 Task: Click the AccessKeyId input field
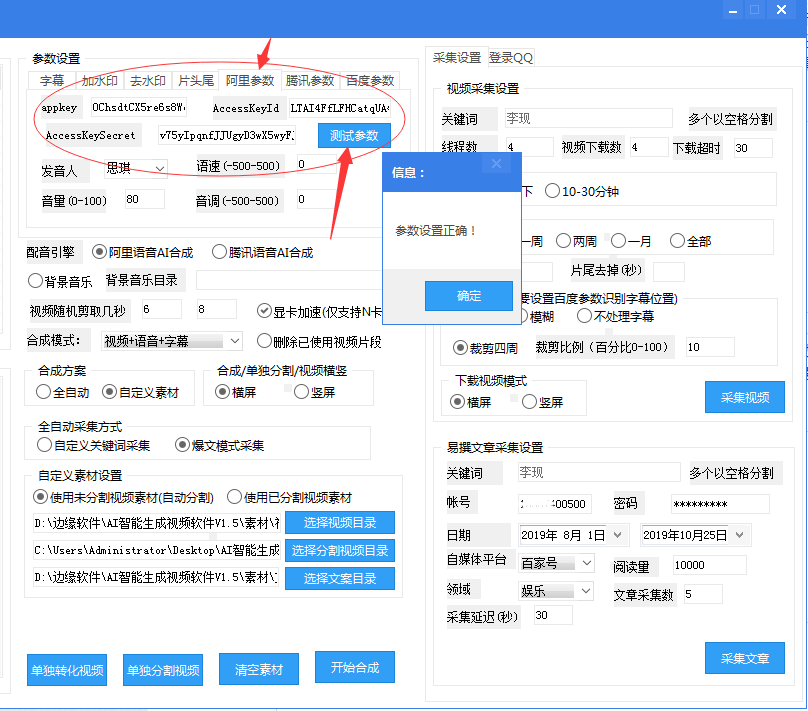coord(339,108)
